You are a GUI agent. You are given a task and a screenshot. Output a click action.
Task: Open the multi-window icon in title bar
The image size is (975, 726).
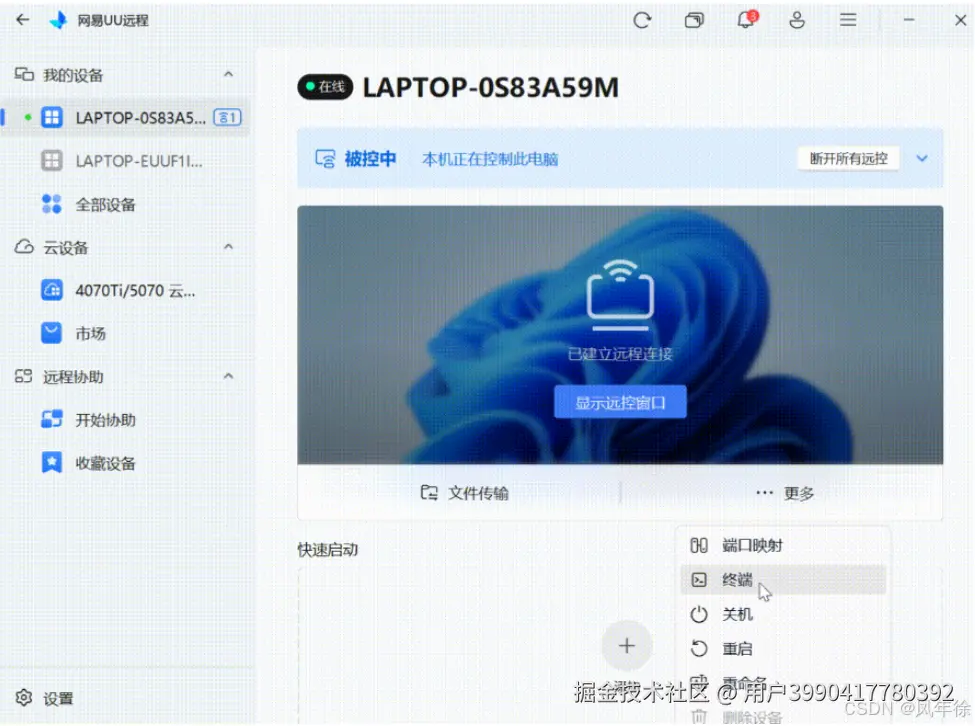tap(694, 21)
